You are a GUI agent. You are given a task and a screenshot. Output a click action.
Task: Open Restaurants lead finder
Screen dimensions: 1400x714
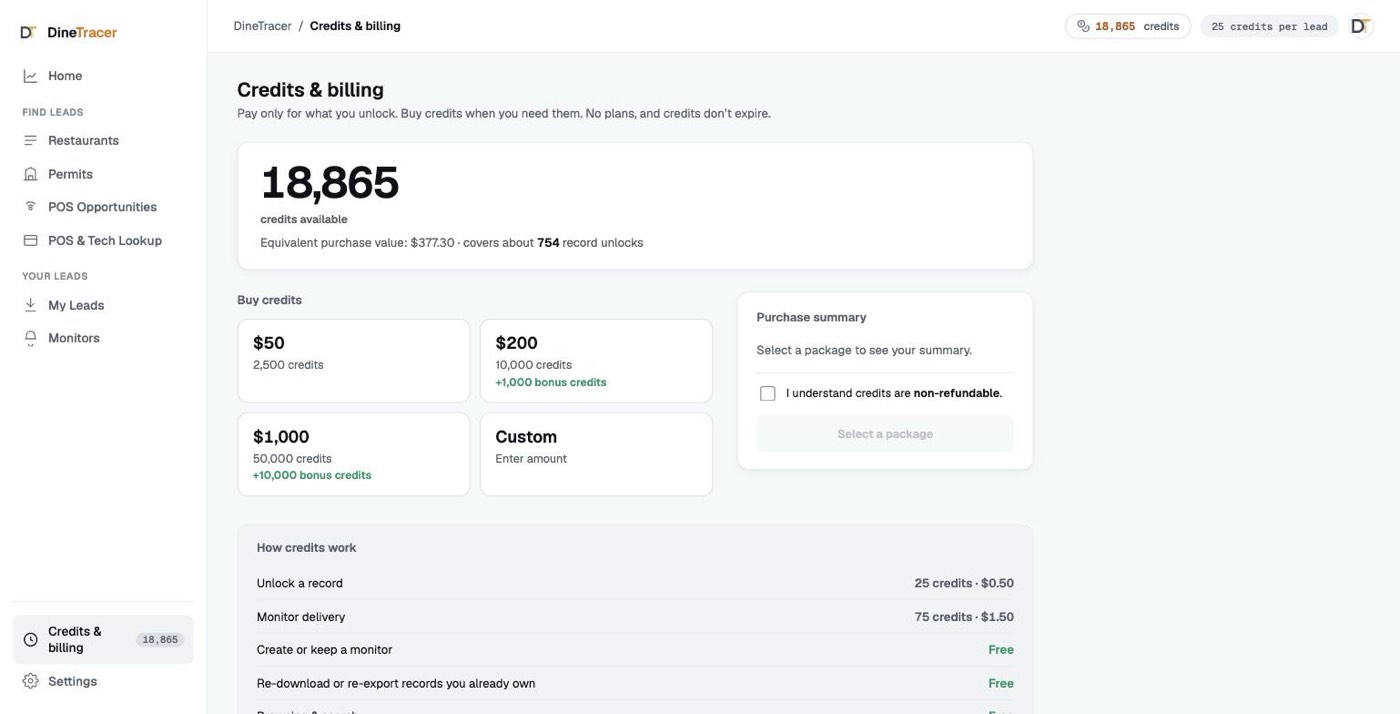point(103,141)
